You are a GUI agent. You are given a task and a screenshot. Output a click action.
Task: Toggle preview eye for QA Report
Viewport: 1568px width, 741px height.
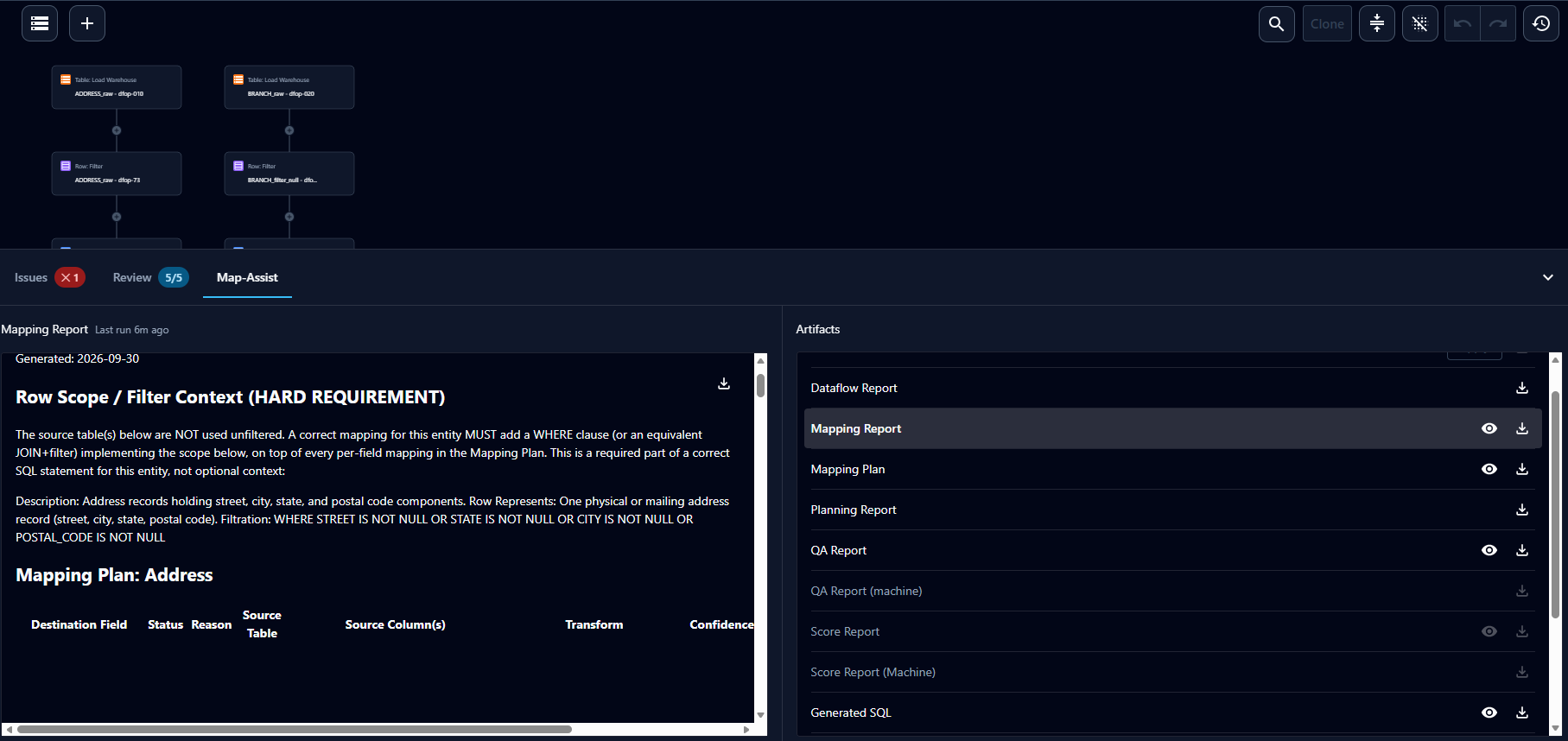[1489, 550]
